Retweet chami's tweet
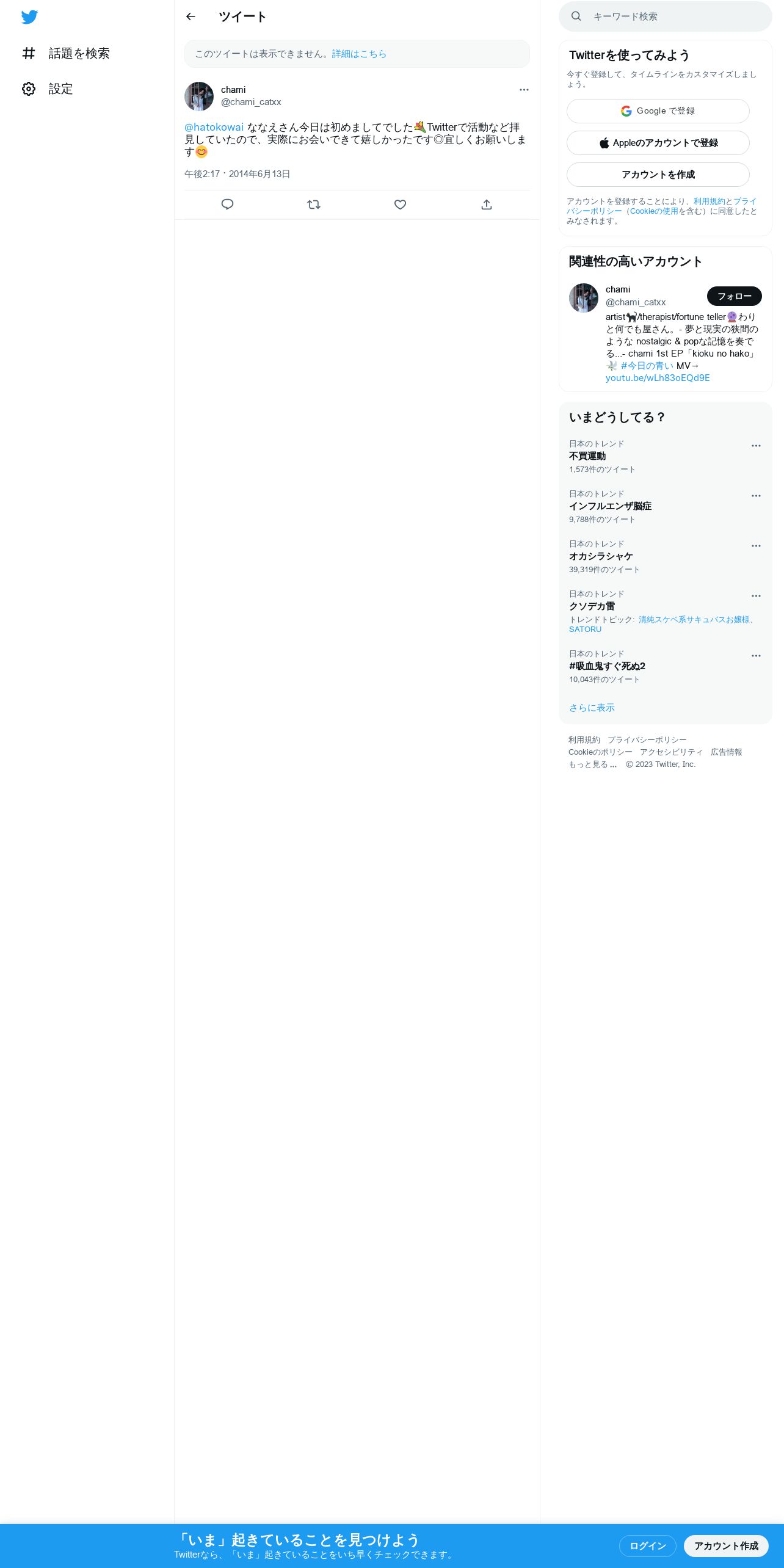Viewport: 784px width, 1568px height. [x=314, y=205]
